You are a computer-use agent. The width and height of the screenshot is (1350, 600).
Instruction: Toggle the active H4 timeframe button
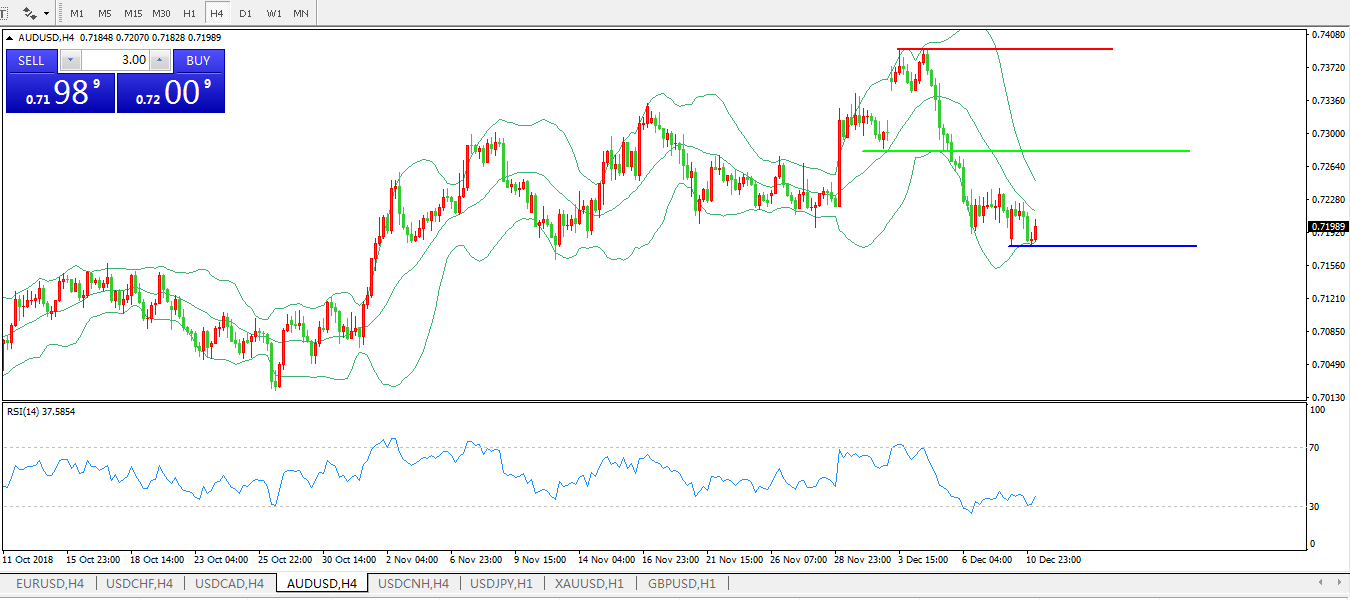tap(217, 14)
